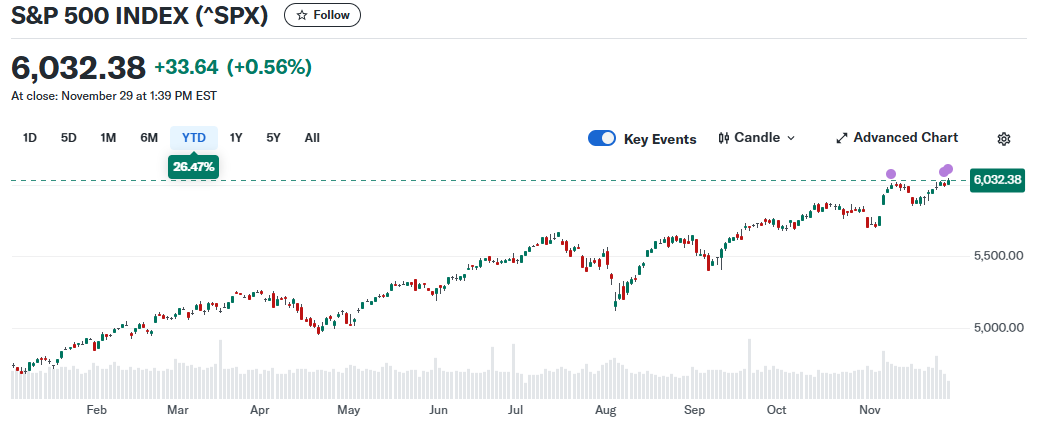Image resolution: width=1038 pixels, height=425 pixels.
Task: Choose the 1M chart range
Action: (108, 138)
